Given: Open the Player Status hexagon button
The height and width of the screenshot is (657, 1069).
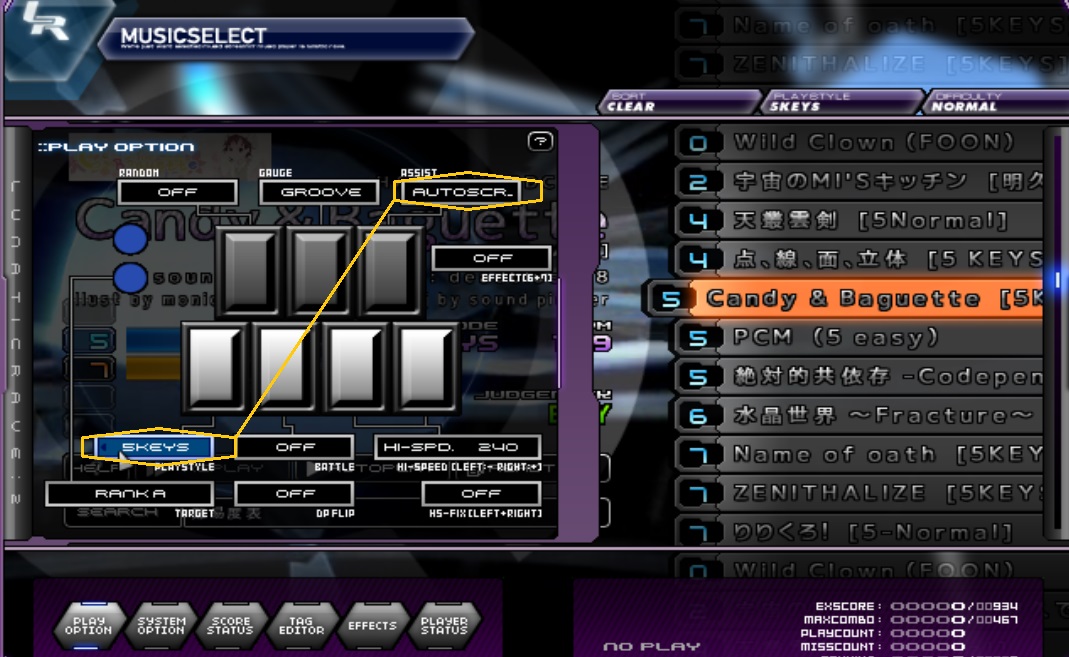Looking at the screenshot, I should 444,626.
